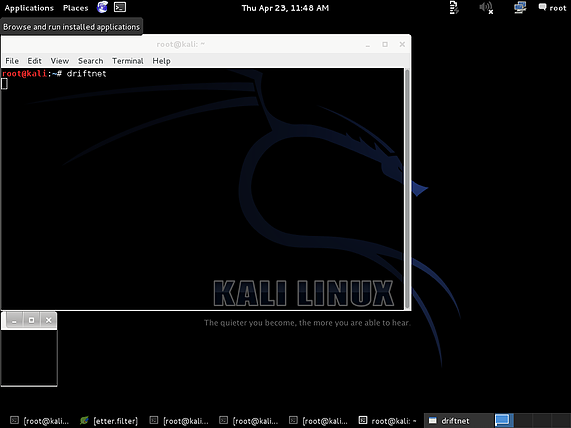
Task: Switch to [etter.filter] taskbar window
Action: [109, 421]
